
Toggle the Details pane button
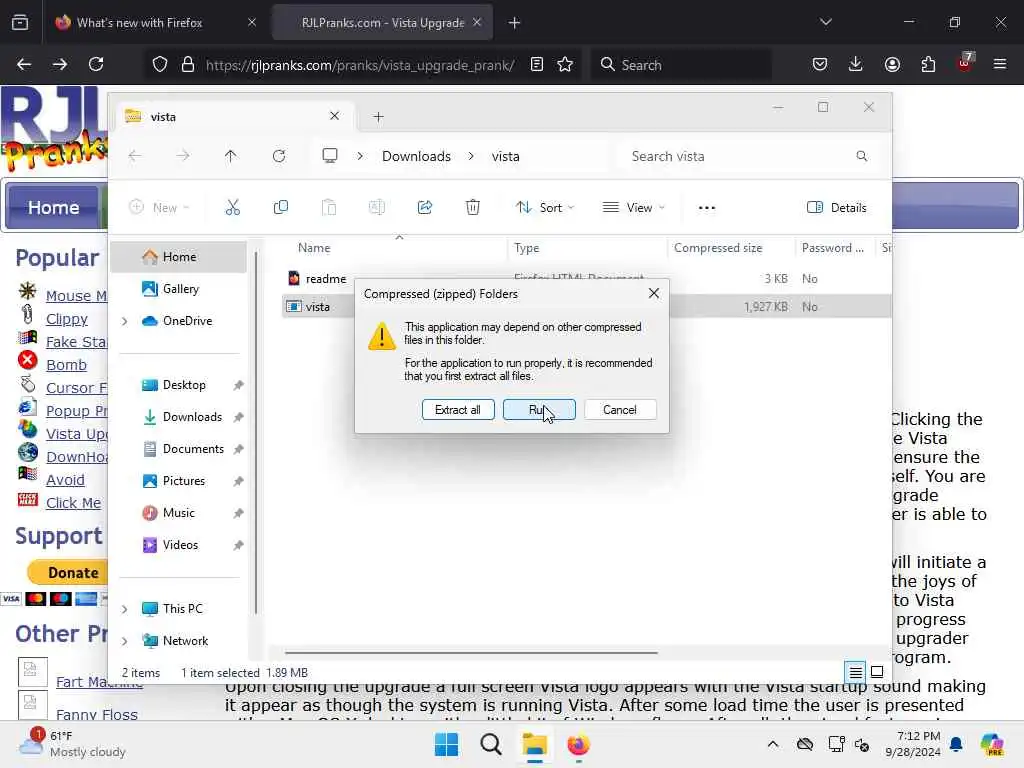(x=837, y=208)
